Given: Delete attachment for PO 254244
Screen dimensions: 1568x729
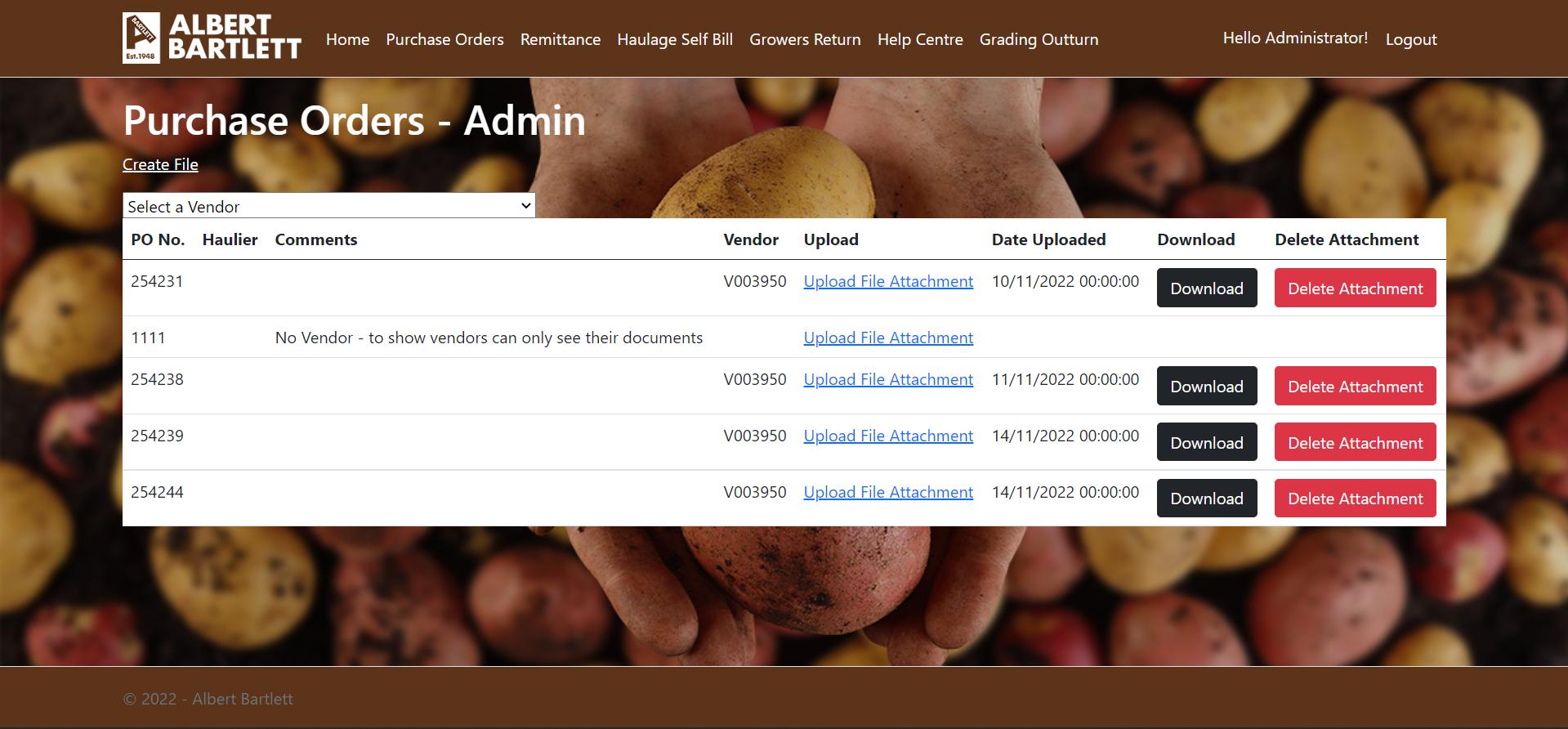Looking at the screenshot, I should point(1356,499).
